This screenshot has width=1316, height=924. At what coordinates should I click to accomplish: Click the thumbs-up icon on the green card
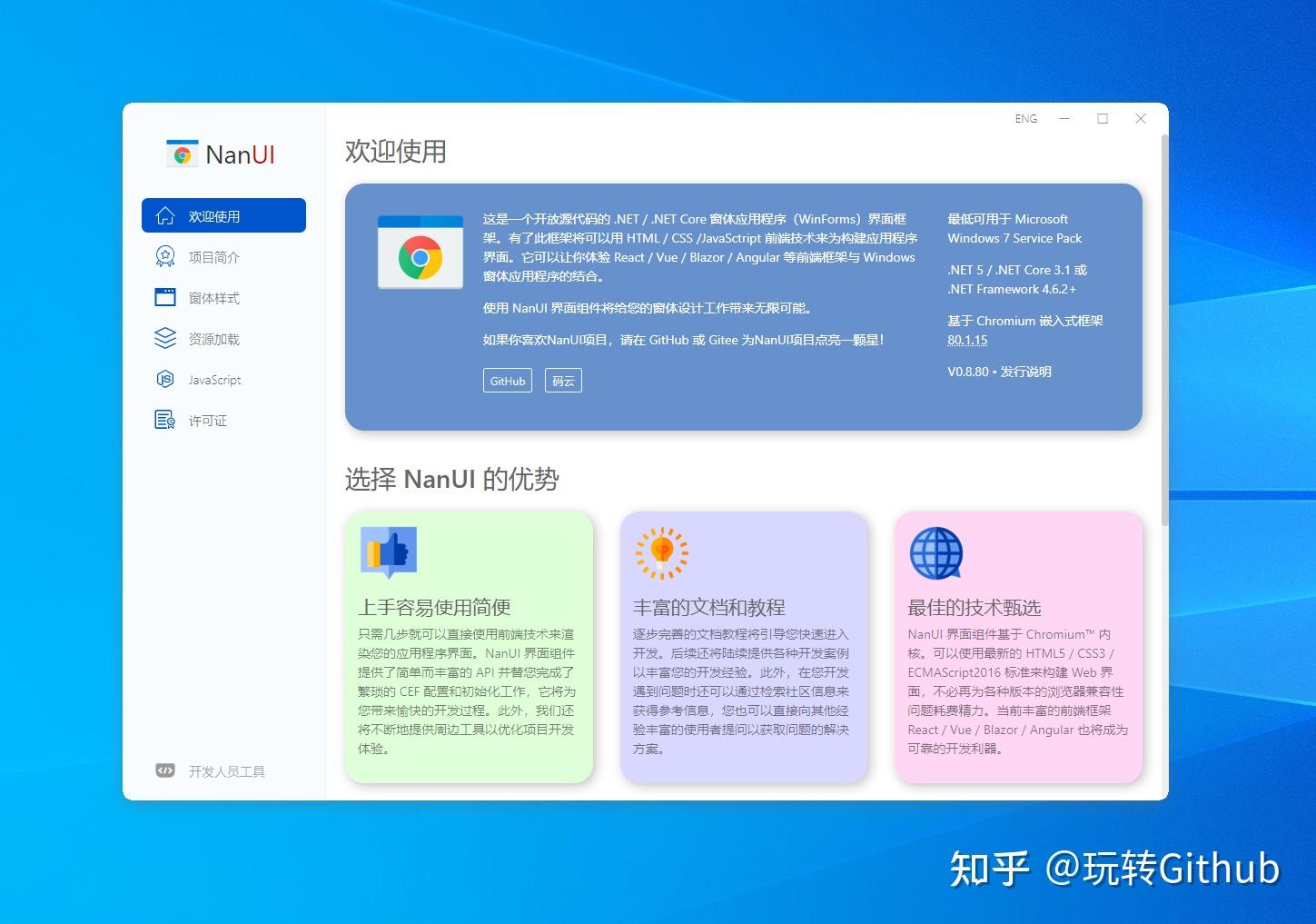coord(388,550)
